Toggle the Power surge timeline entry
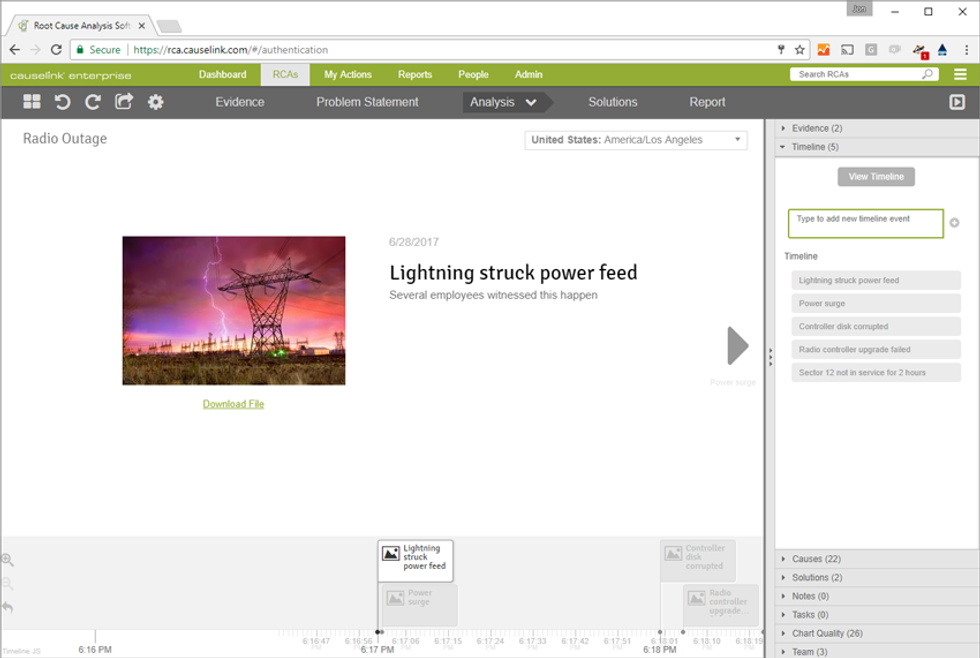Image resolution: width=980 pixels, height=658 pixels. point(876,303)
